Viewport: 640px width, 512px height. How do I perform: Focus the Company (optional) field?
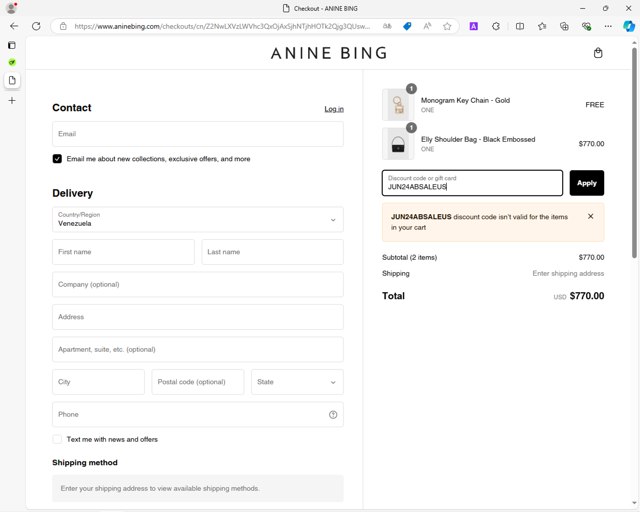(198, 285)
